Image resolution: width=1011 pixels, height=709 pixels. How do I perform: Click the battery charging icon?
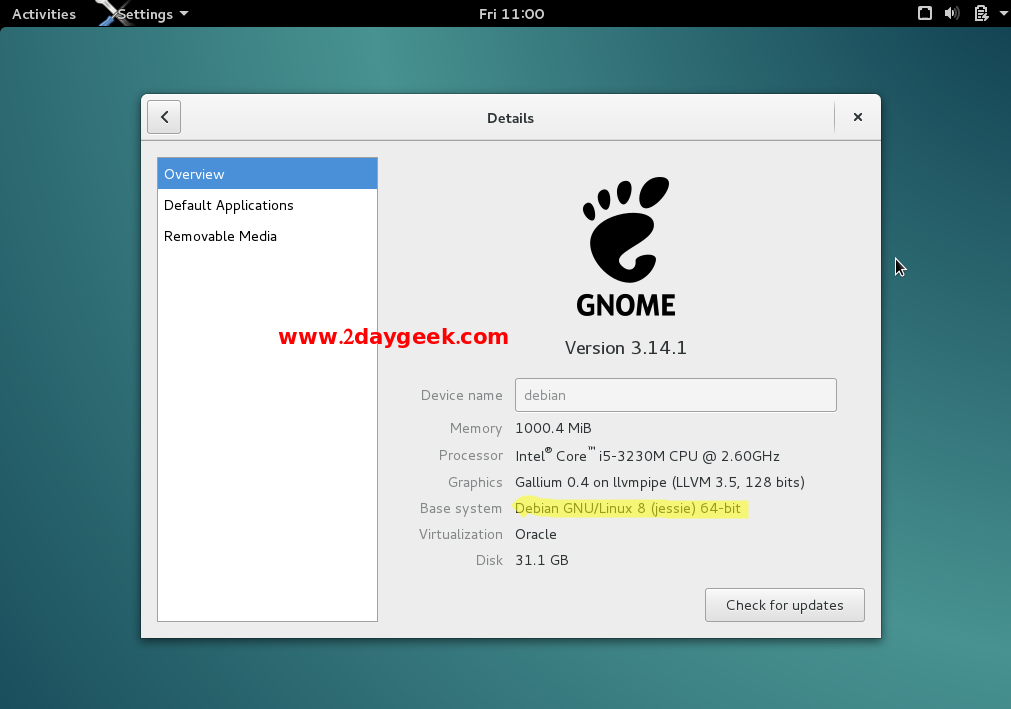[x=981, y=14]
